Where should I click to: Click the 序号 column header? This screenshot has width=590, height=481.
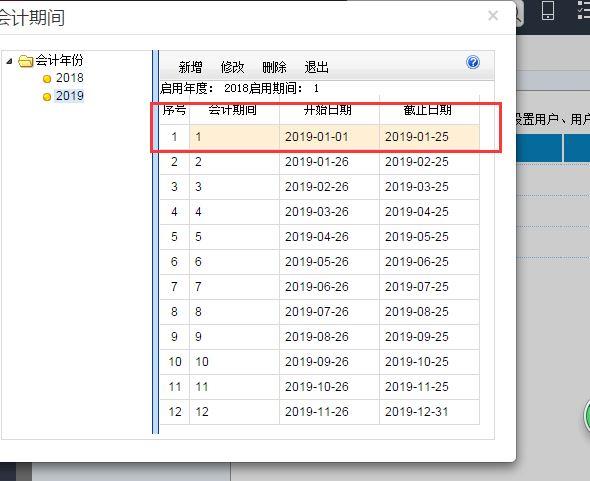point(175,110)
